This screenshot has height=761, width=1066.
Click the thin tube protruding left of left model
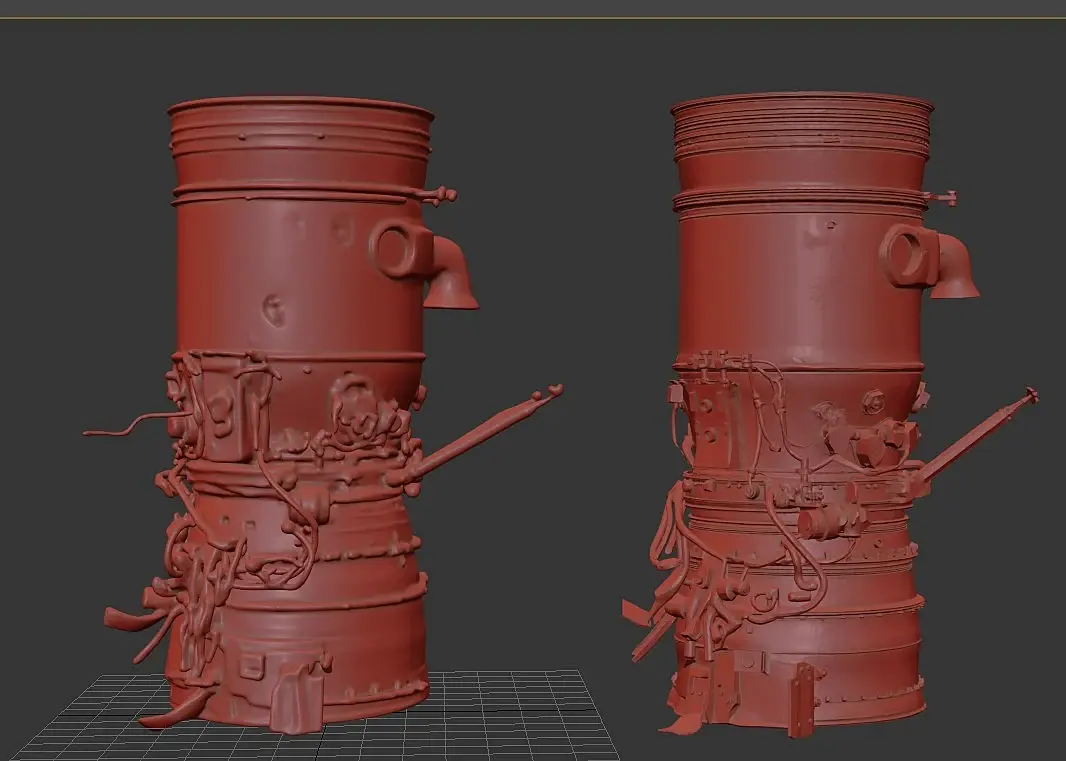coord(129,425)
